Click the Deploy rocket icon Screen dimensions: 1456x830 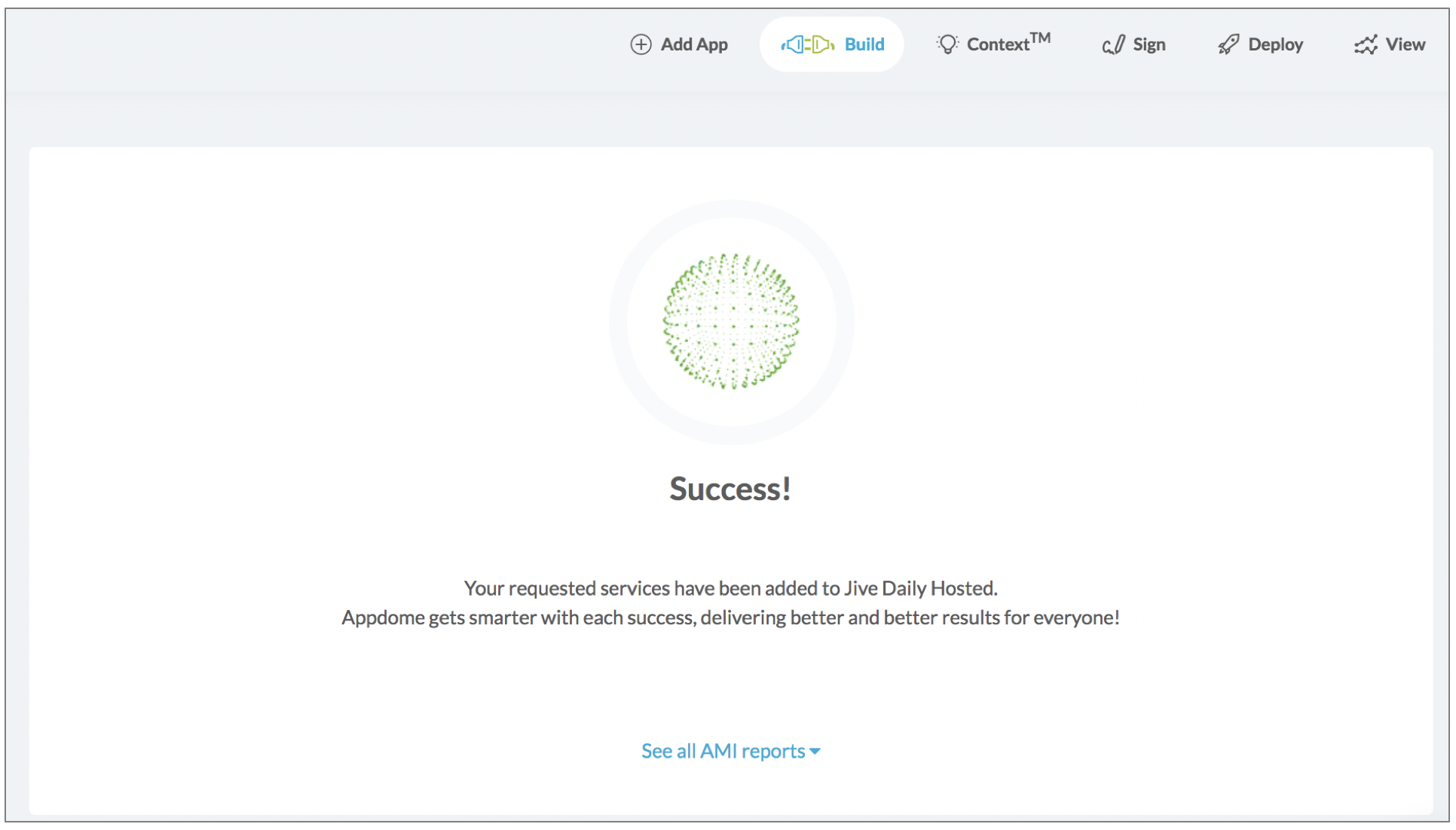1228,44
